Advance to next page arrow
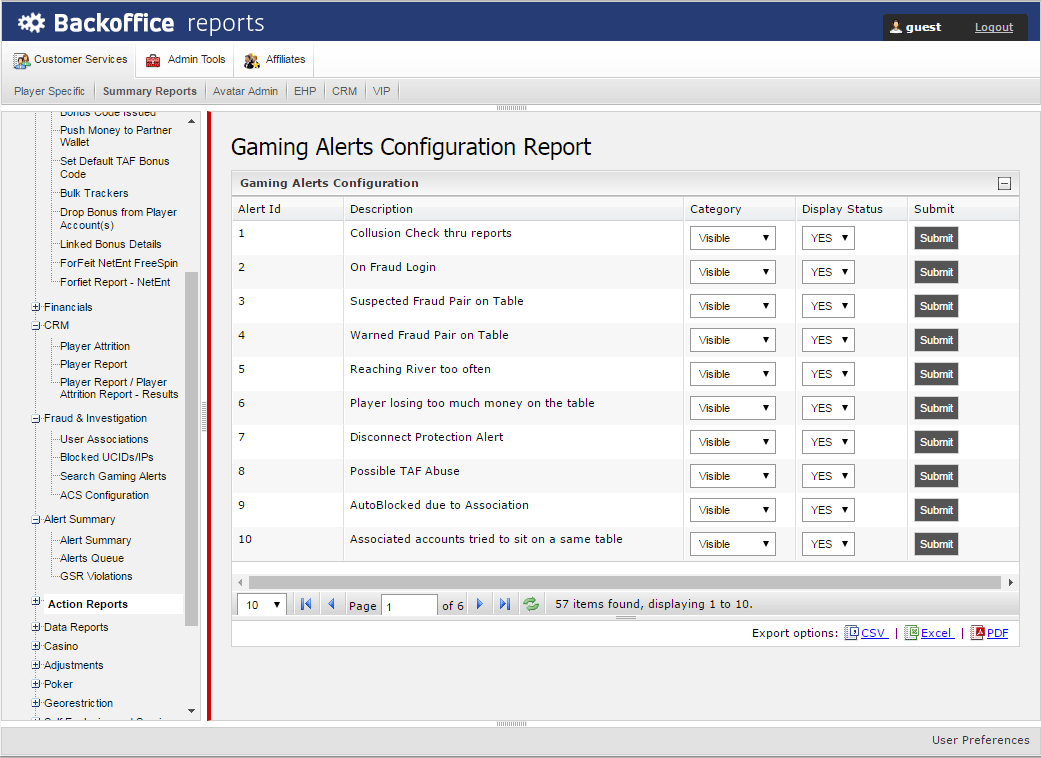 [x=480, y=604]
